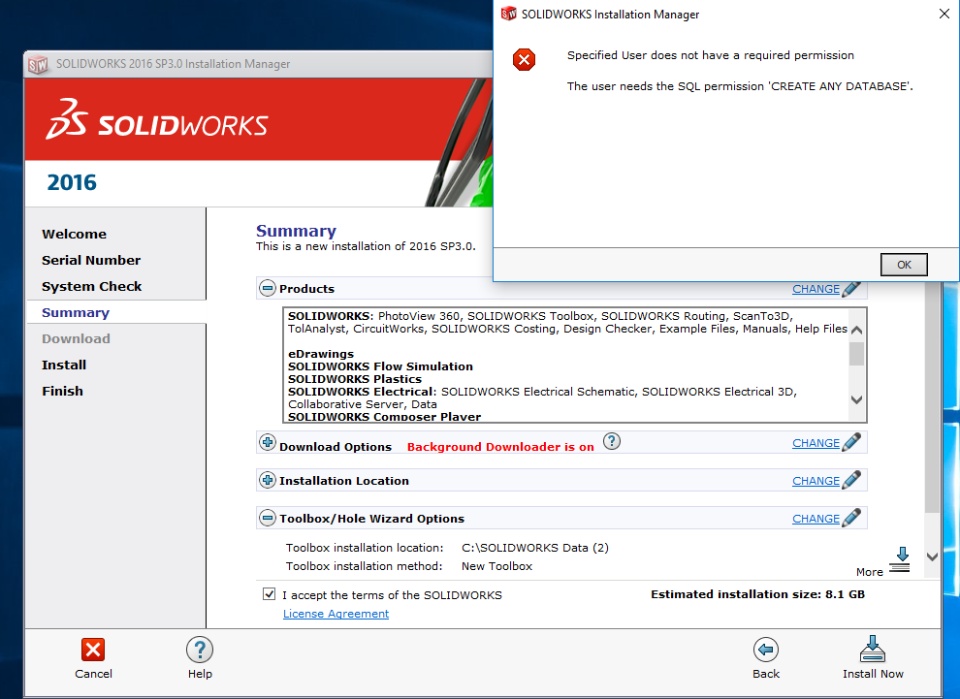Select the Install step in sidebar

64,365
